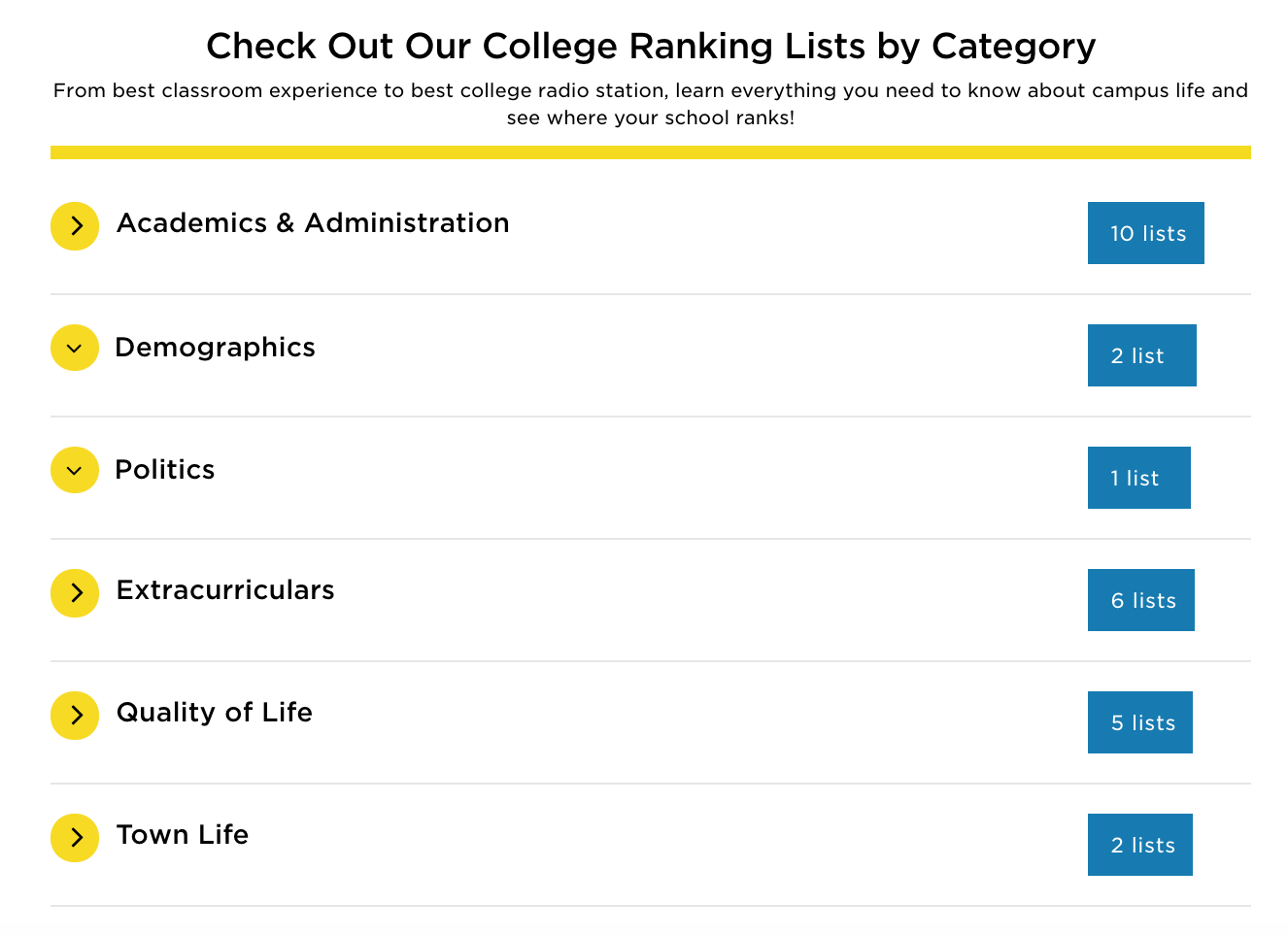Show the 5 lists button
The height and width of the screenshot is (936, 1288).
(1140, 722)
